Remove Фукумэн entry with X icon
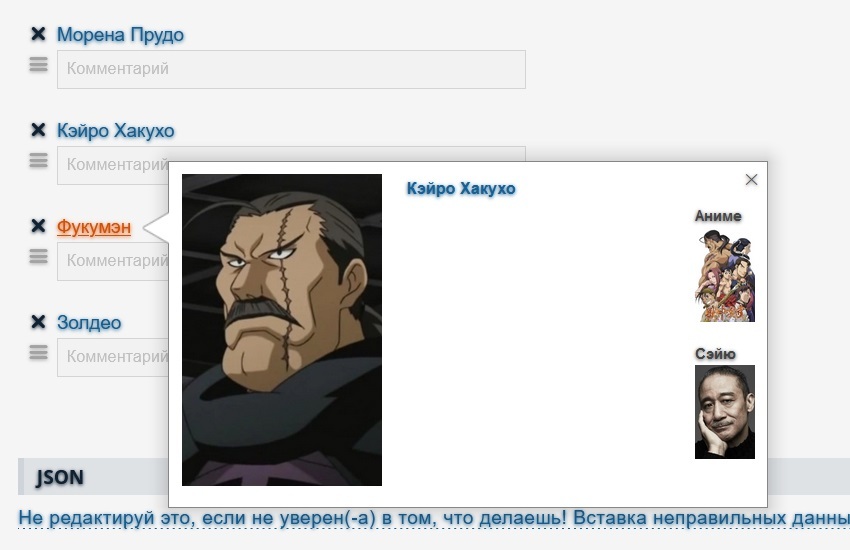850x550 pixels. tap(38, 226)
